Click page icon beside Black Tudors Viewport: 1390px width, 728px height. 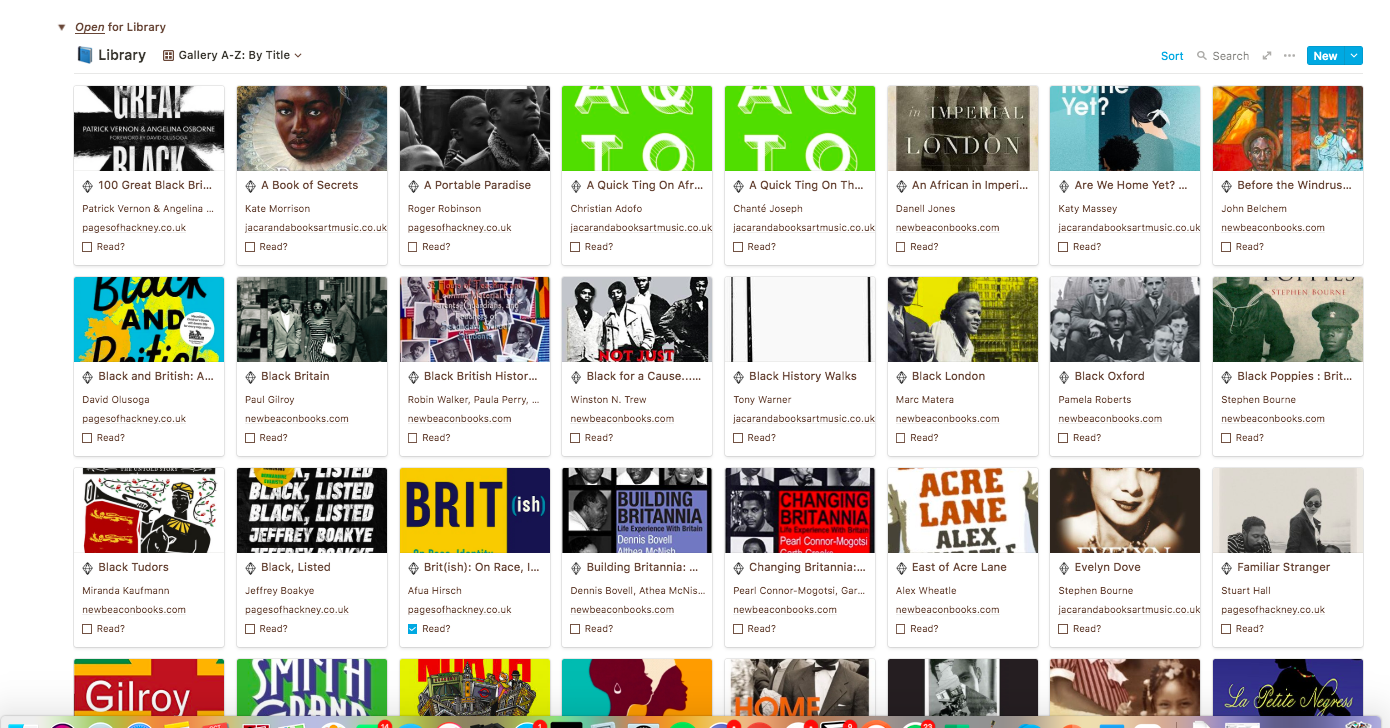[x=88, y=568]
